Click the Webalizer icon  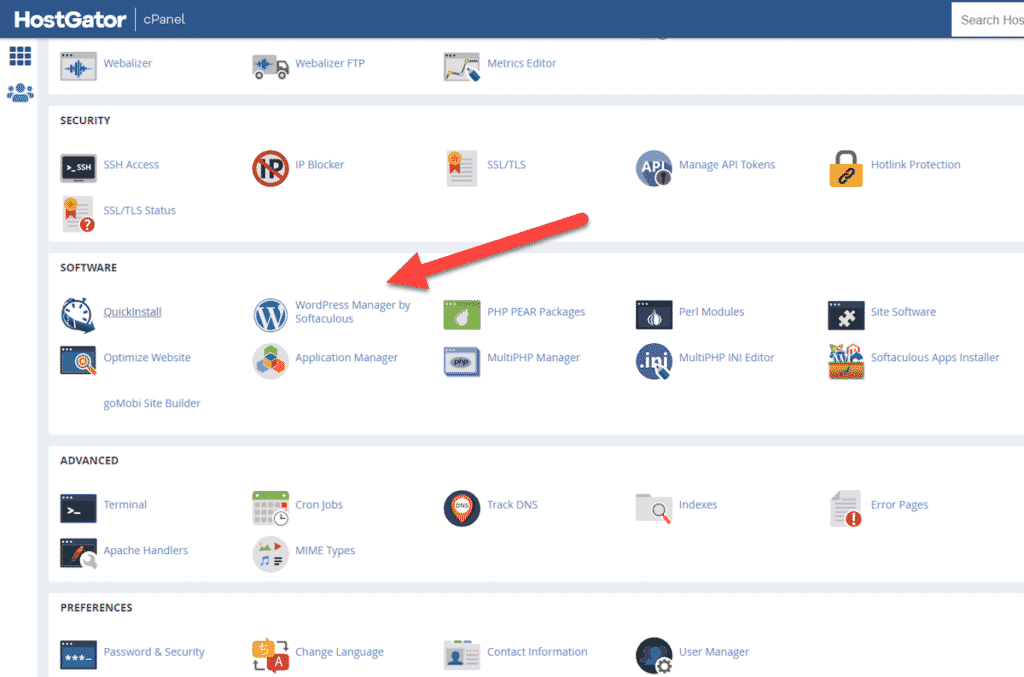[78, 67]
